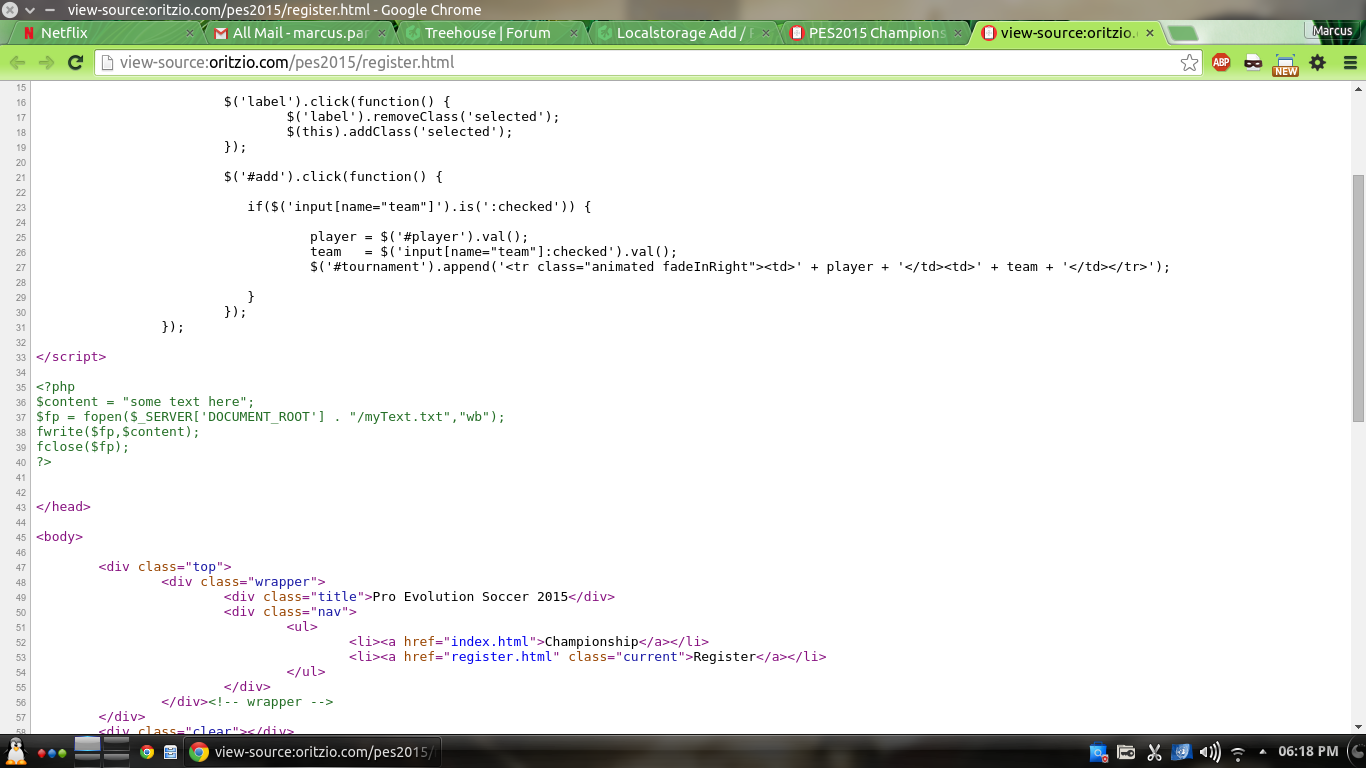This screenshot has width=1366, height=768.
Task: Click the vertical scrollbar thumb
Action: [1357, 300]
